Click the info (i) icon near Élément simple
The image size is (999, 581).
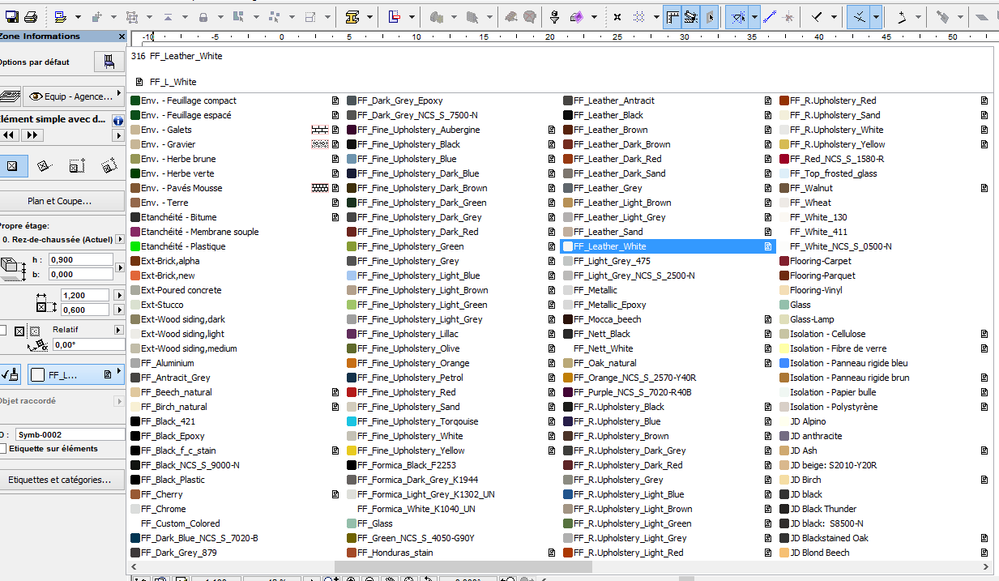116,120
